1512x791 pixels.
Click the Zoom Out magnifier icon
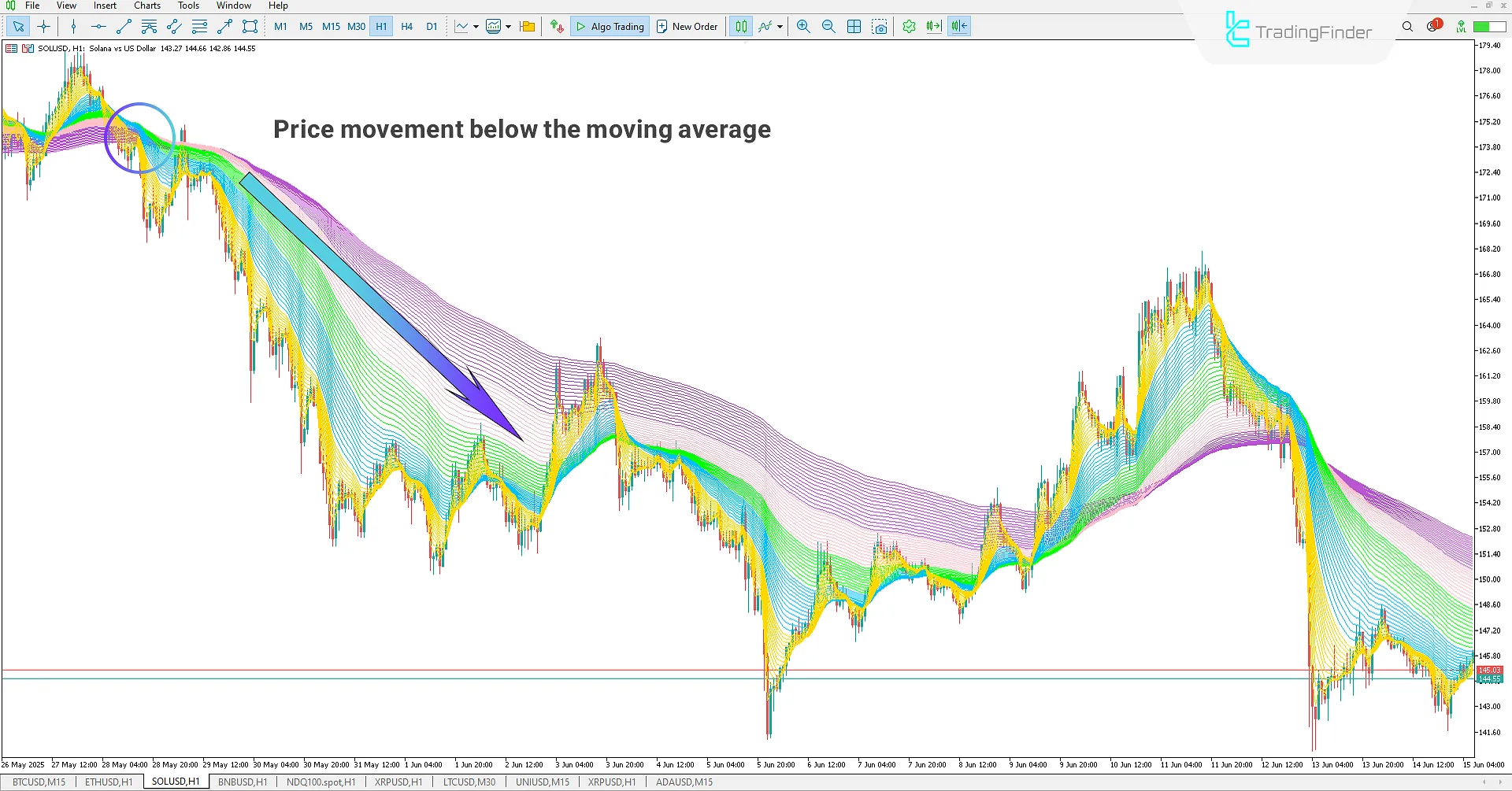coord(828,26)
